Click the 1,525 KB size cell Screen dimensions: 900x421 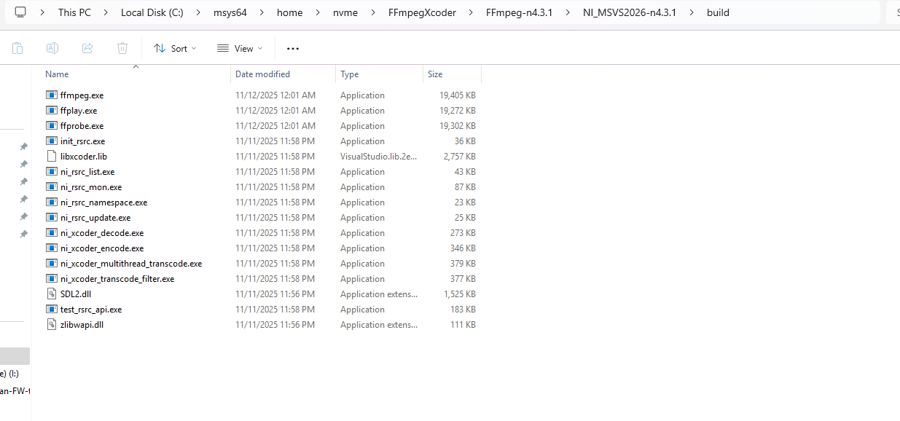(x=459, y=294)
